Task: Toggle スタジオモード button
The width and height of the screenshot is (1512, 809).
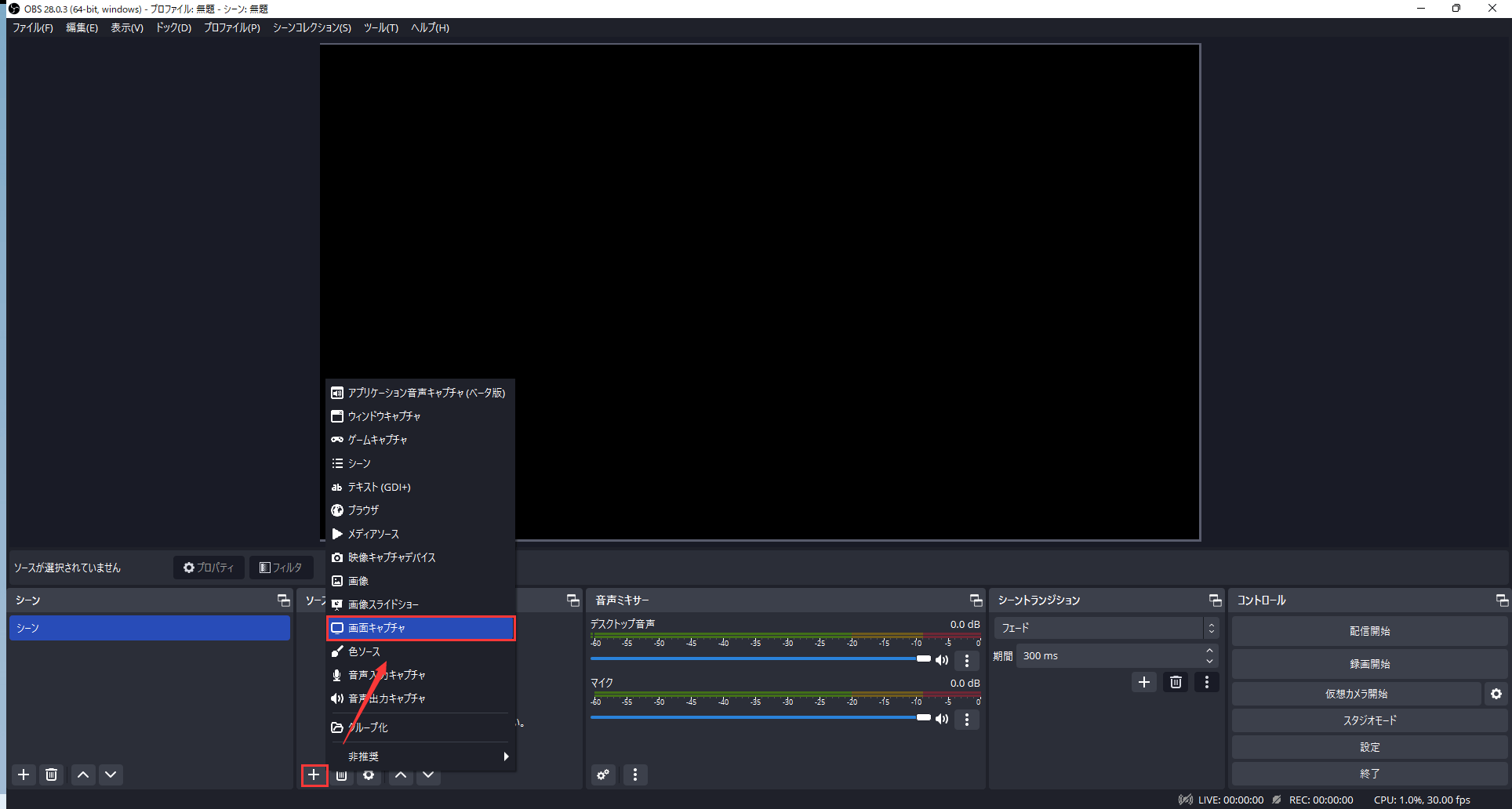Action: pyautogui.click(x=1369, y=721)
